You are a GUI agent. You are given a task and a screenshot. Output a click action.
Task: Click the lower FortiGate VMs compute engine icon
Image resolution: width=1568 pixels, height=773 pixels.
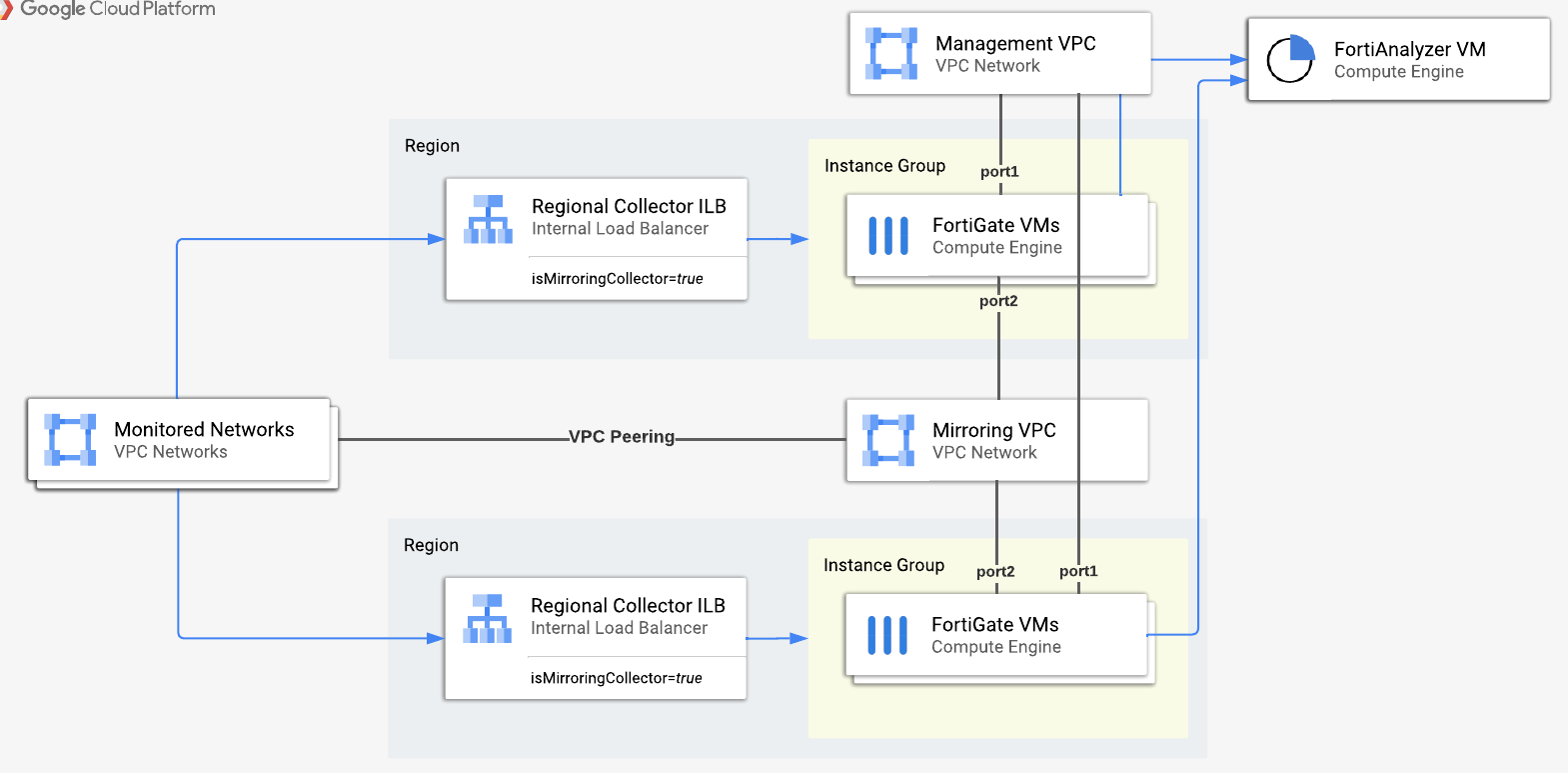pyautogui.click(x=887, y=635)
